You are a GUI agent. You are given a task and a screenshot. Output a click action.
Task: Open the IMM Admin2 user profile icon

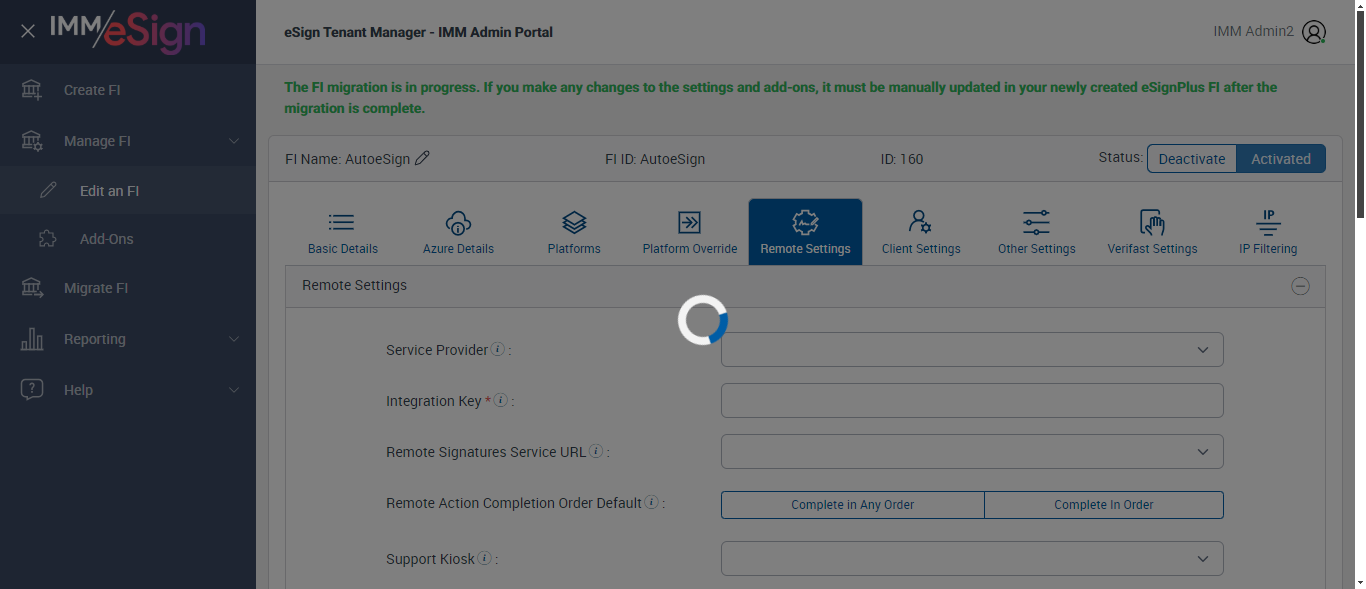(x=1314, y=32)
